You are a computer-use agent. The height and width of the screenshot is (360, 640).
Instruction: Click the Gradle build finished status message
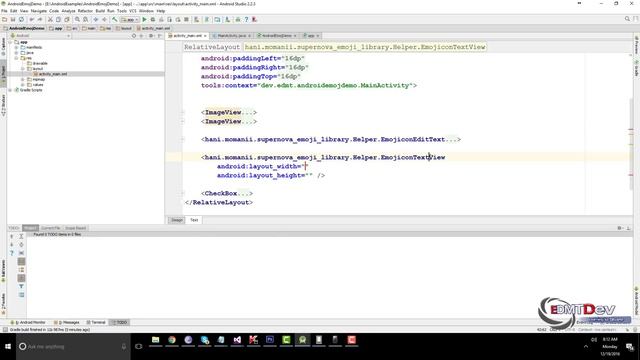pyautogui.click(x=50, y=329)
